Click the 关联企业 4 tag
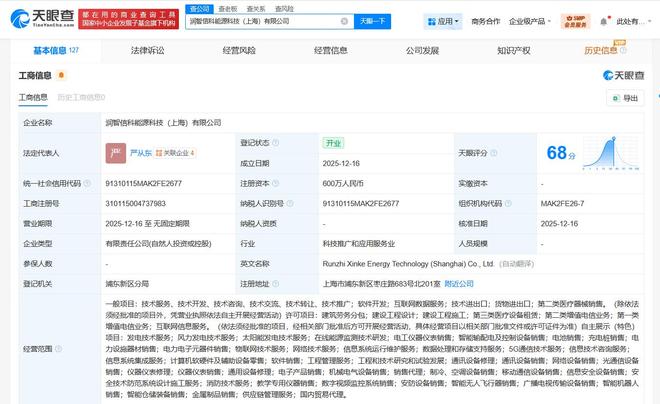660x404 pixels. tap(175, 153)
